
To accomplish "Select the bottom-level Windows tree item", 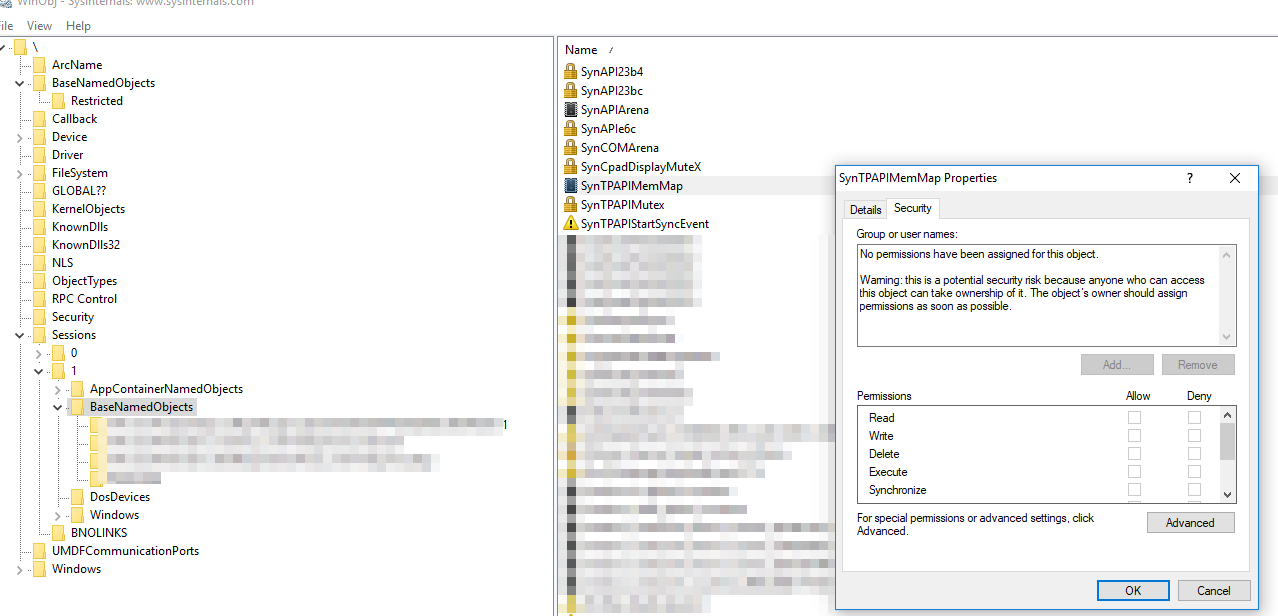I will tap(77, 569).
